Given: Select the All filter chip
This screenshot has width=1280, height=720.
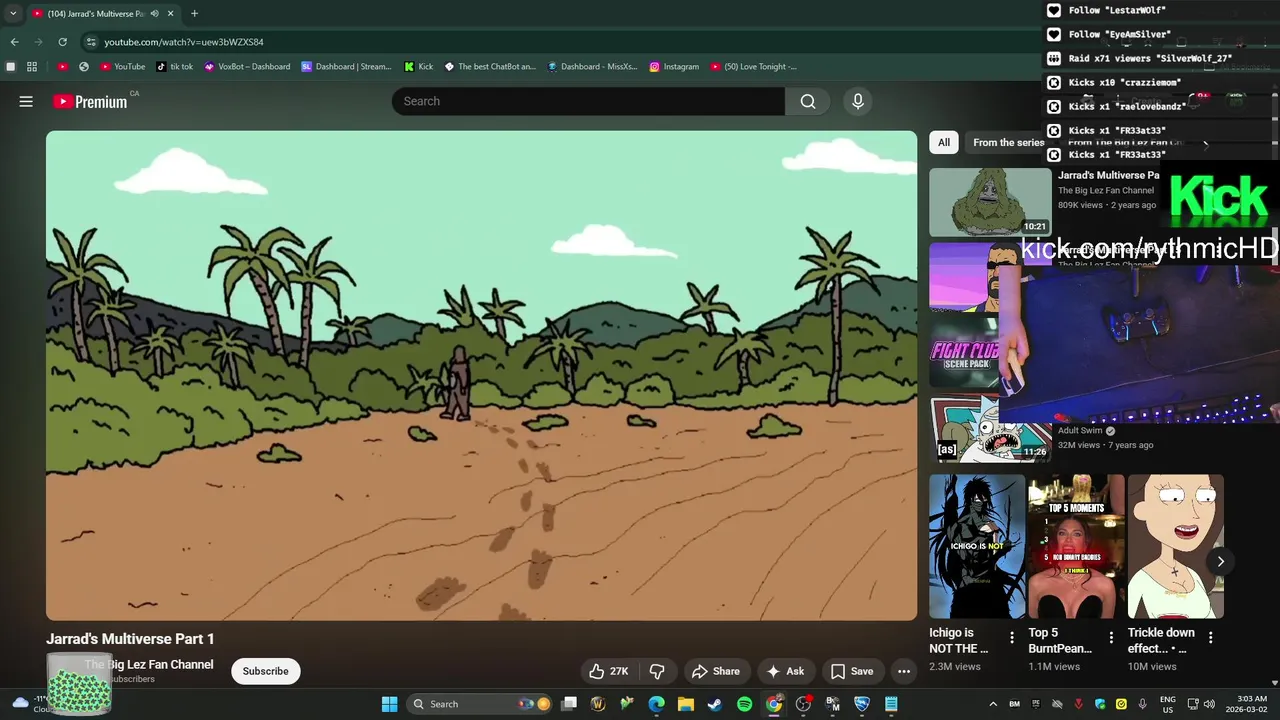Looking at the screenshot, I should (944, 142).
